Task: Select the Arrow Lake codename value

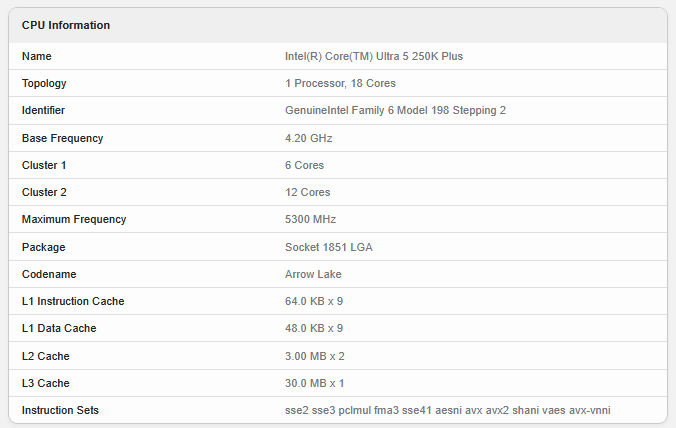Action: [313, 274]
